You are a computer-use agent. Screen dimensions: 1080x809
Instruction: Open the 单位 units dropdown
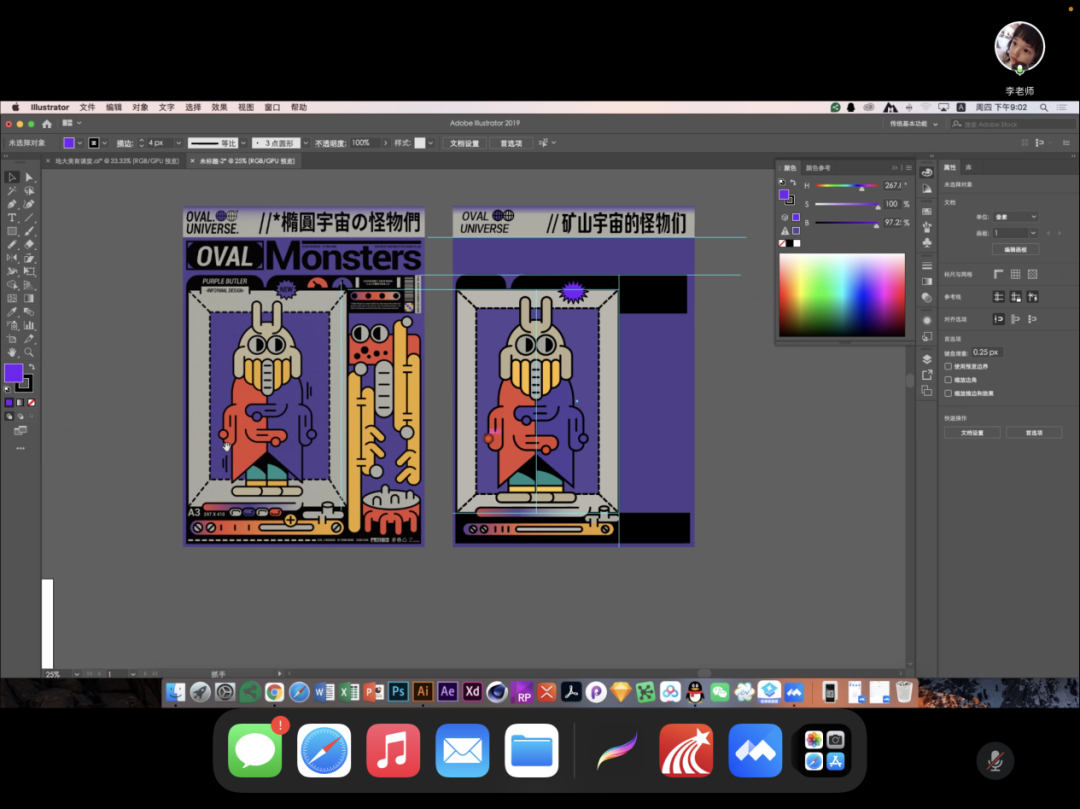coord(1013,217)
